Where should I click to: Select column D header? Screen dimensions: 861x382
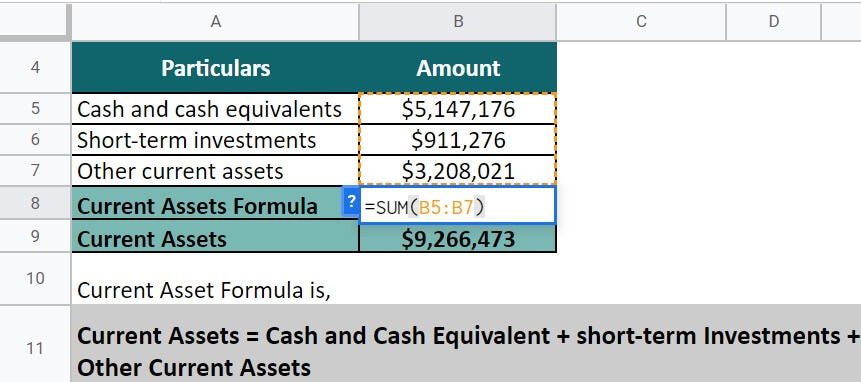tap(773, 21)
